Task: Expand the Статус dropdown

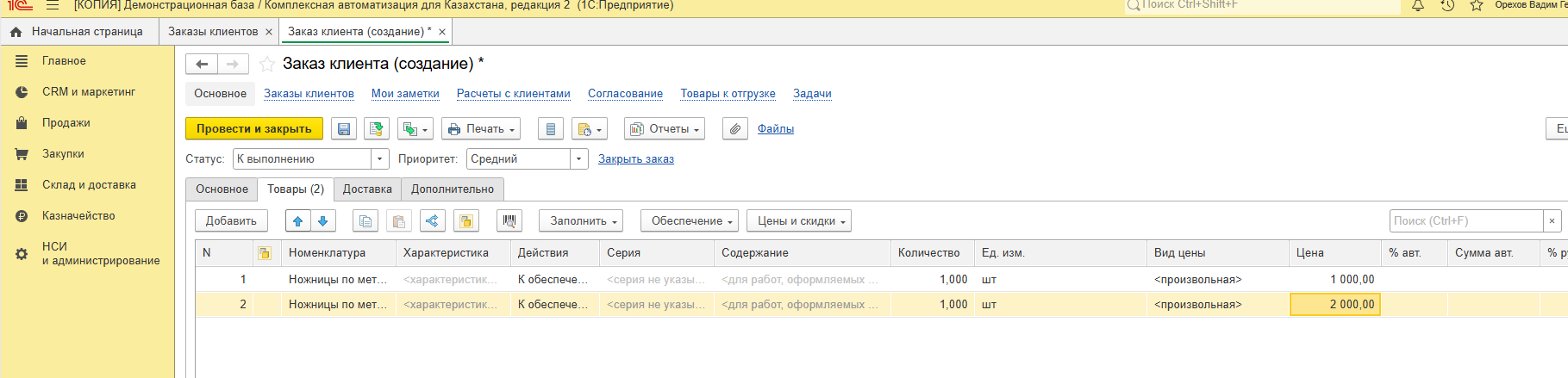Action: pos(380,159)
